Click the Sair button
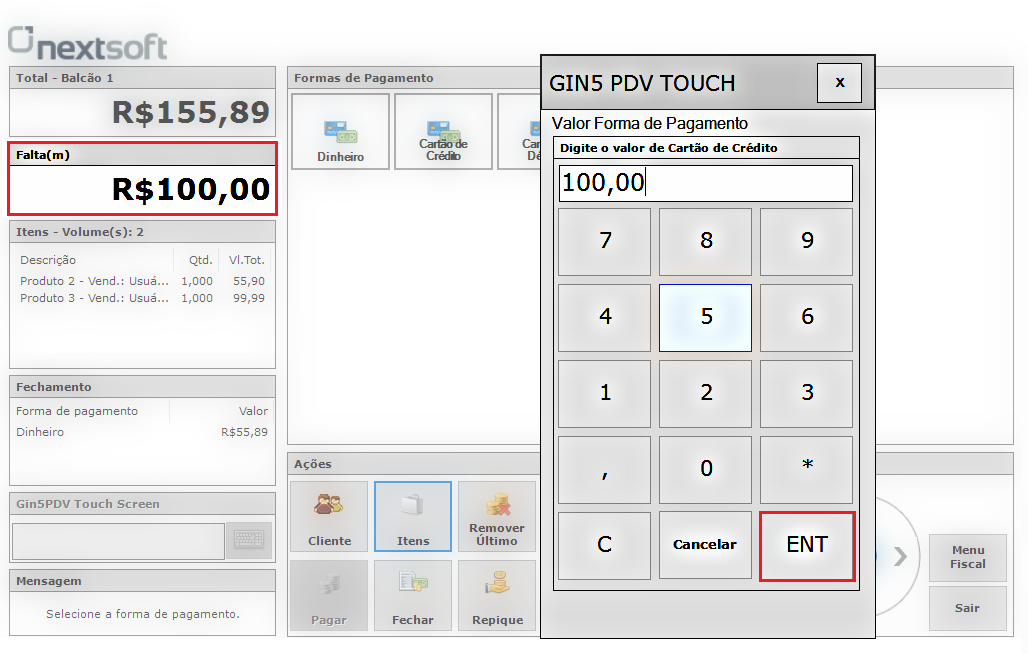Screen dimensions: 1028x654 click(967, 607)
